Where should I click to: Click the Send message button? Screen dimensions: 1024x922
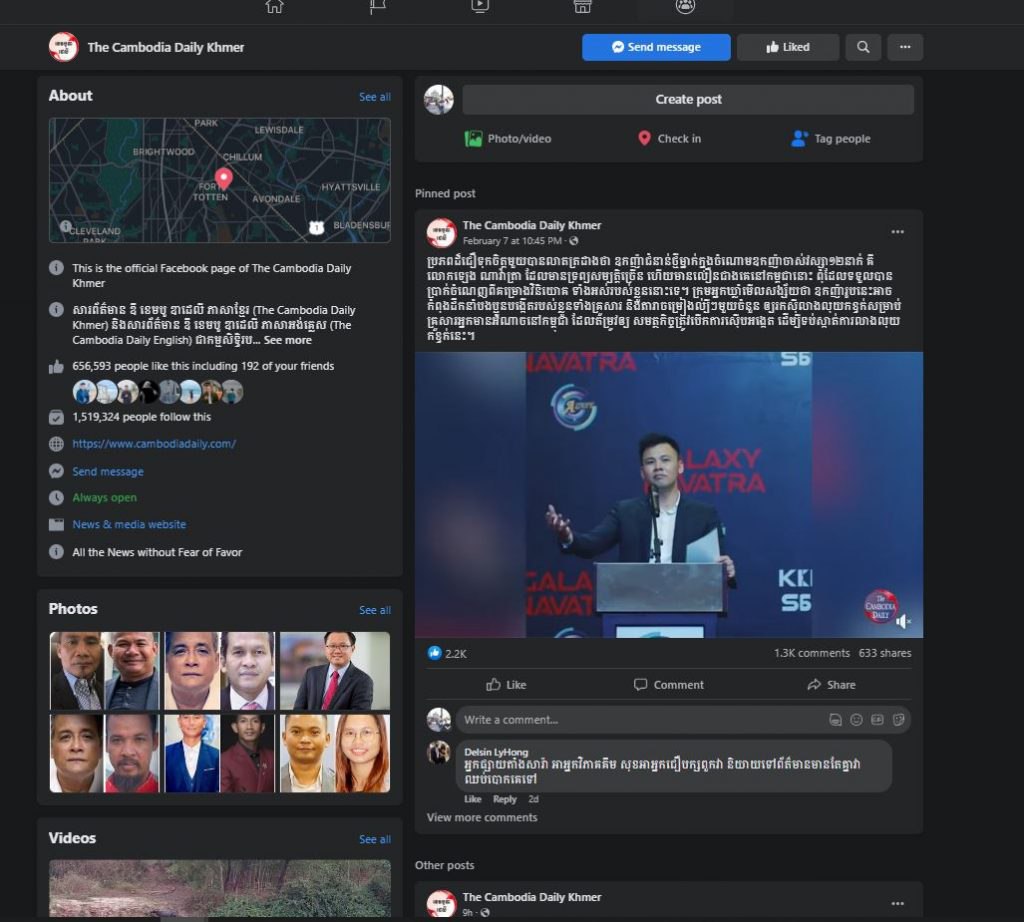(656, 47)
